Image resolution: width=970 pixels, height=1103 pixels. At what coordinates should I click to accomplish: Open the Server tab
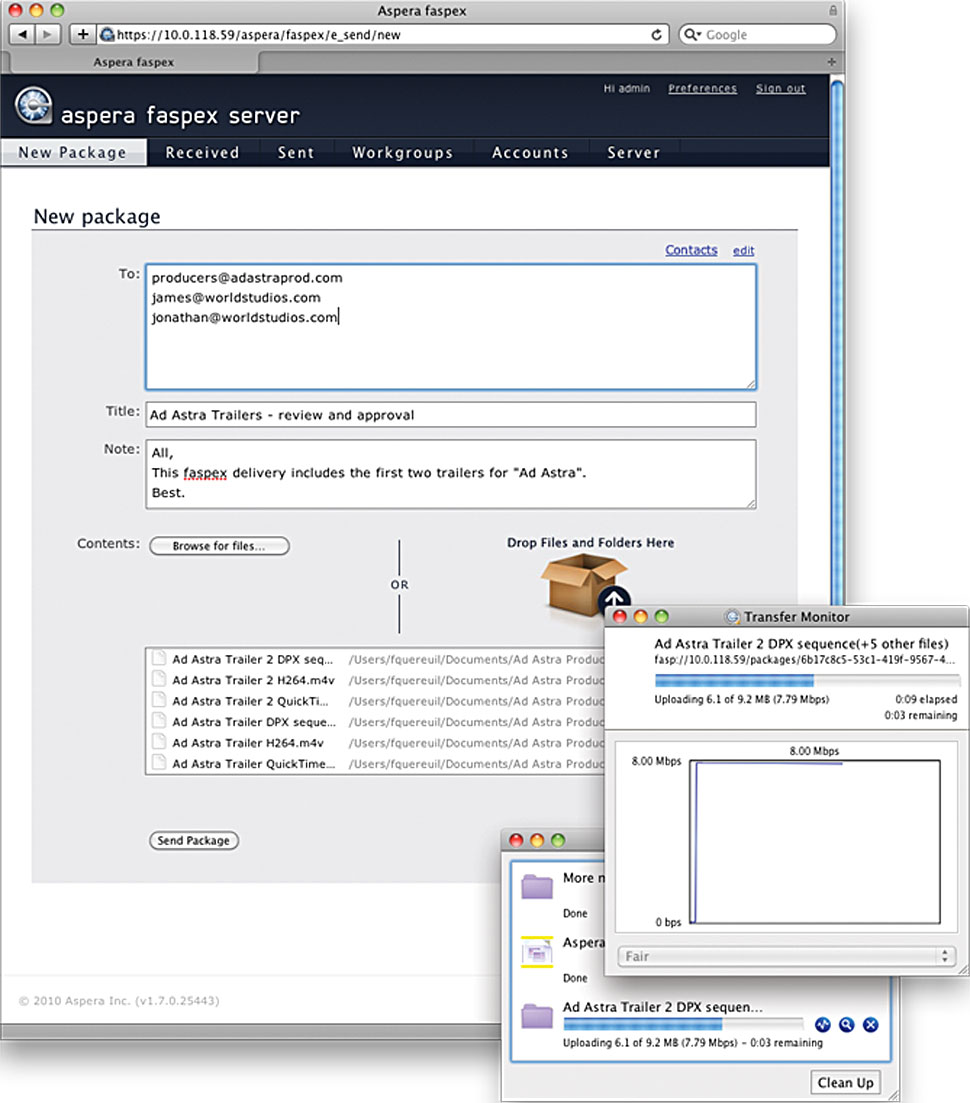(x=634, y=153)
